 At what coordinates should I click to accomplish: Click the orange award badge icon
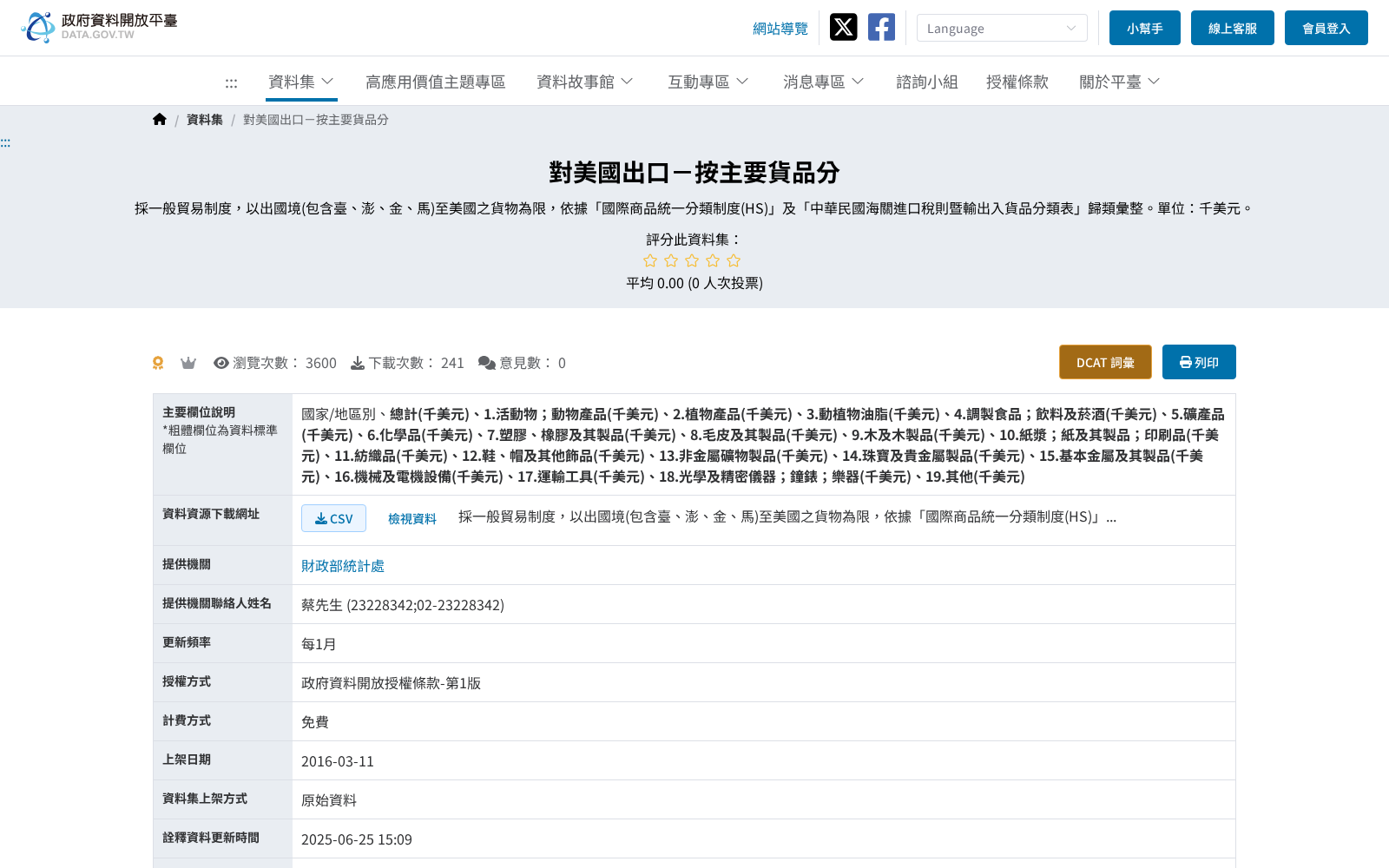click(x=158, y=363)
